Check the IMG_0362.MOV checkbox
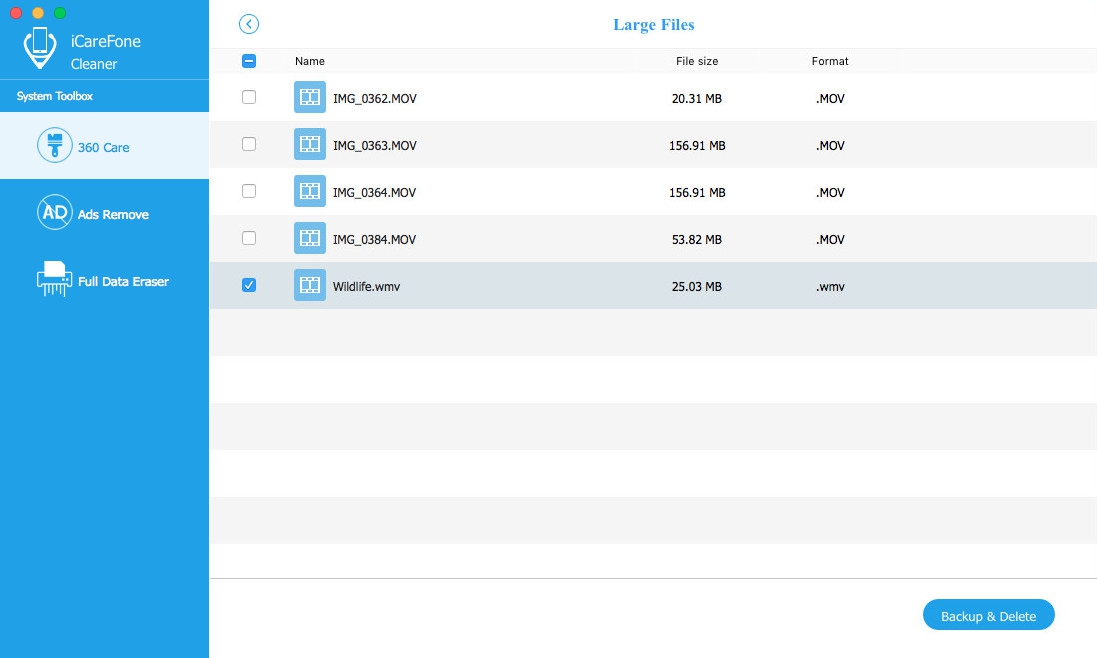 point(248,97)
